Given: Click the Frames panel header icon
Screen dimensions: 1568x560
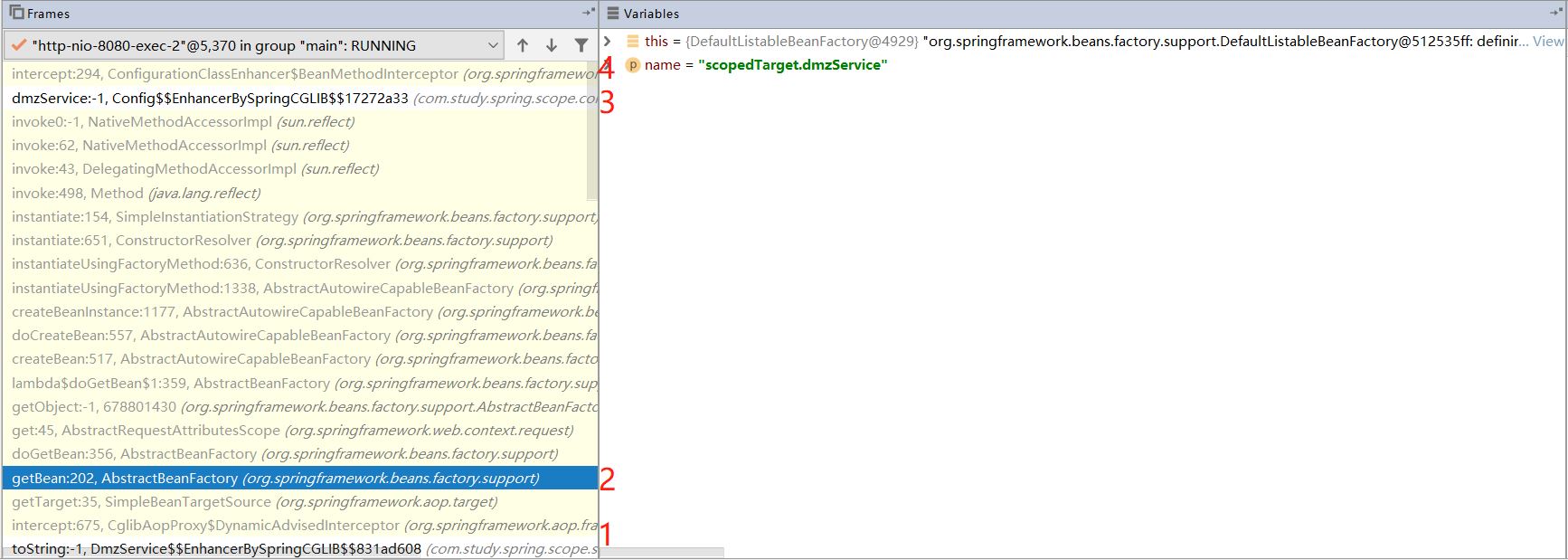Looking at the screenshot, I should click(x=16, y=13).
